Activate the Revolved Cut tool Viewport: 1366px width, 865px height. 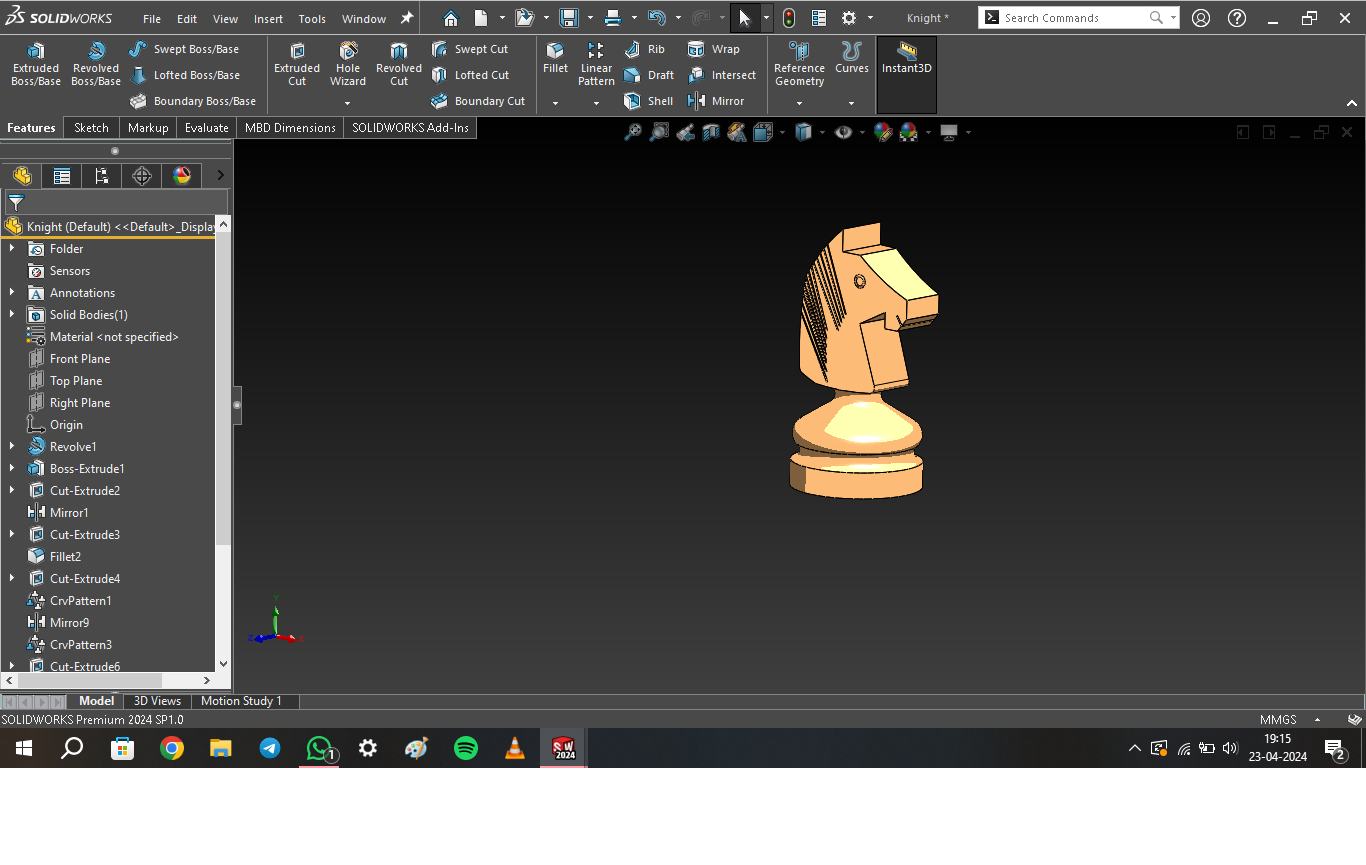pyautogui.click(x=399, y=65)
